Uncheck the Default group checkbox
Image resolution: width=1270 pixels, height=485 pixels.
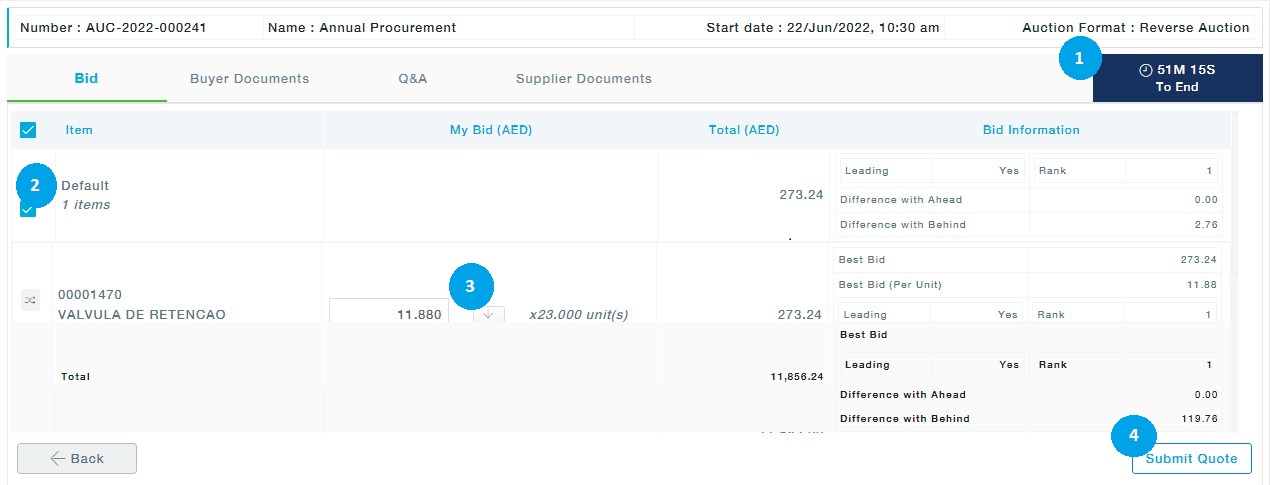[28, 209]
